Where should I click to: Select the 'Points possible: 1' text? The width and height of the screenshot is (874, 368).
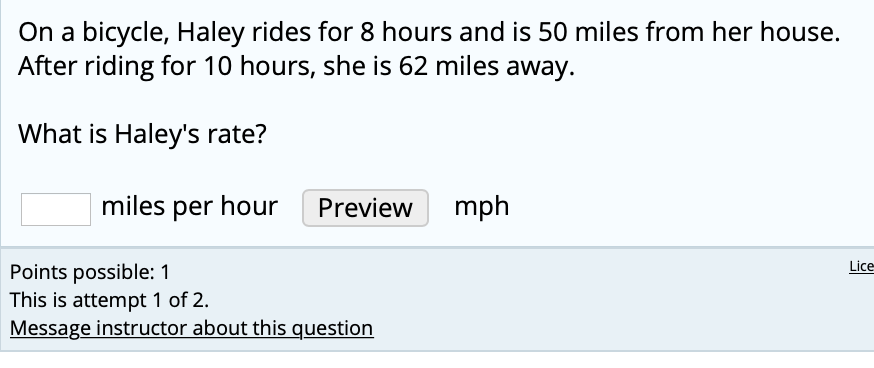(90, 272)
